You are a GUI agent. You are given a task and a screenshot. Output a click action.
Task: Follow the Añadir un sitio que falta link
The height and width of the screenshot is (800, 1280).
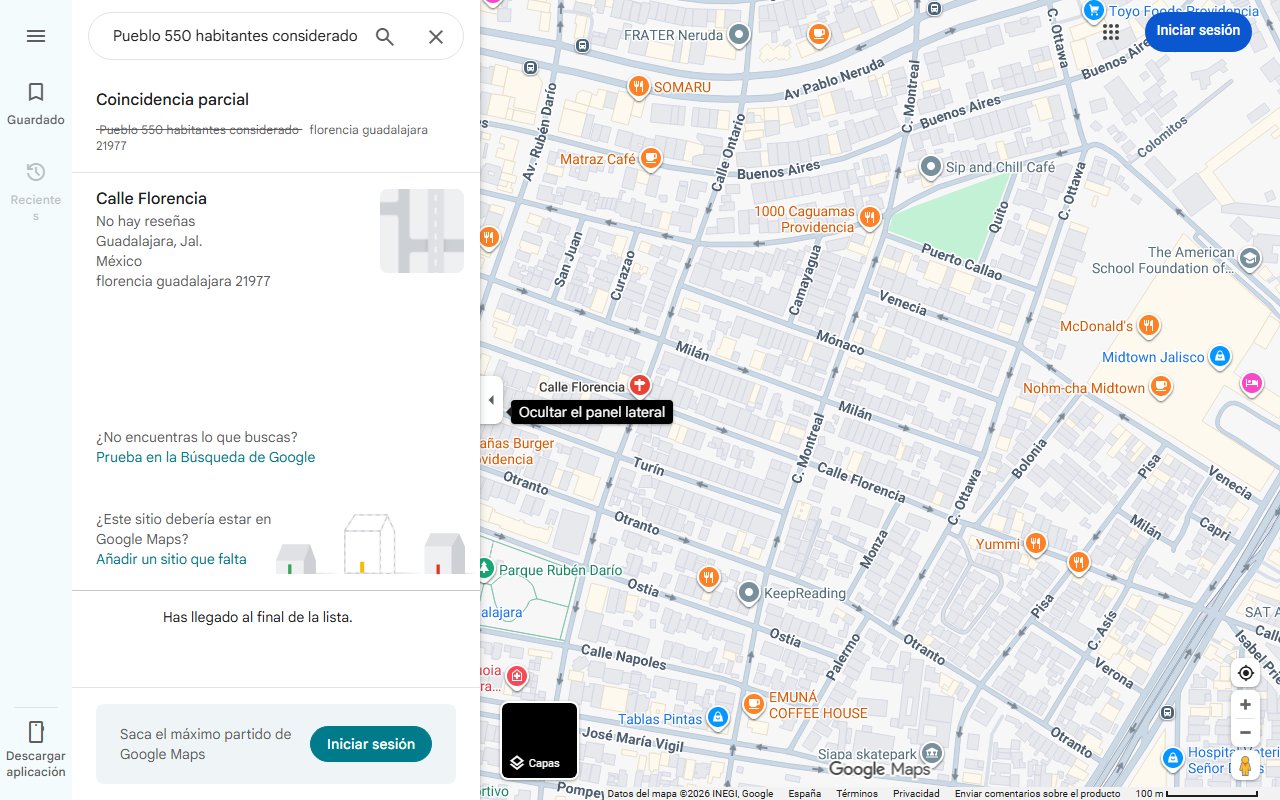pyautogui.click(x=171, y=559)
